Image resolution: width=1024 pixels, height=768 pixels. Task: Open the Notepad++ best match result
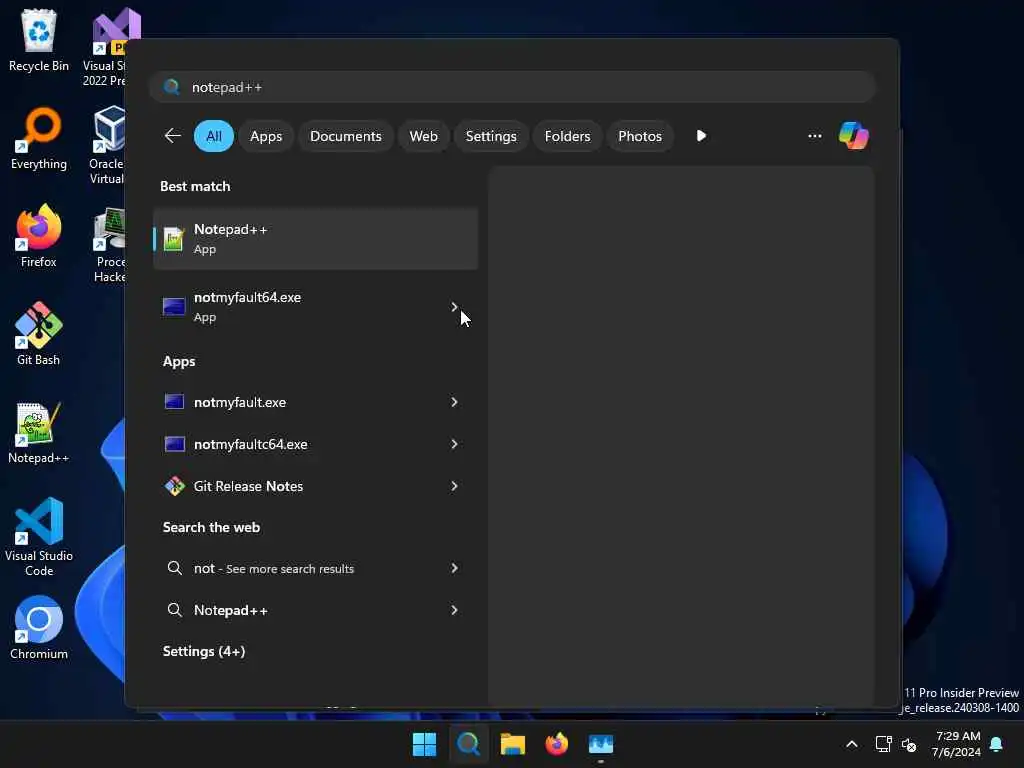click(315, 239)
